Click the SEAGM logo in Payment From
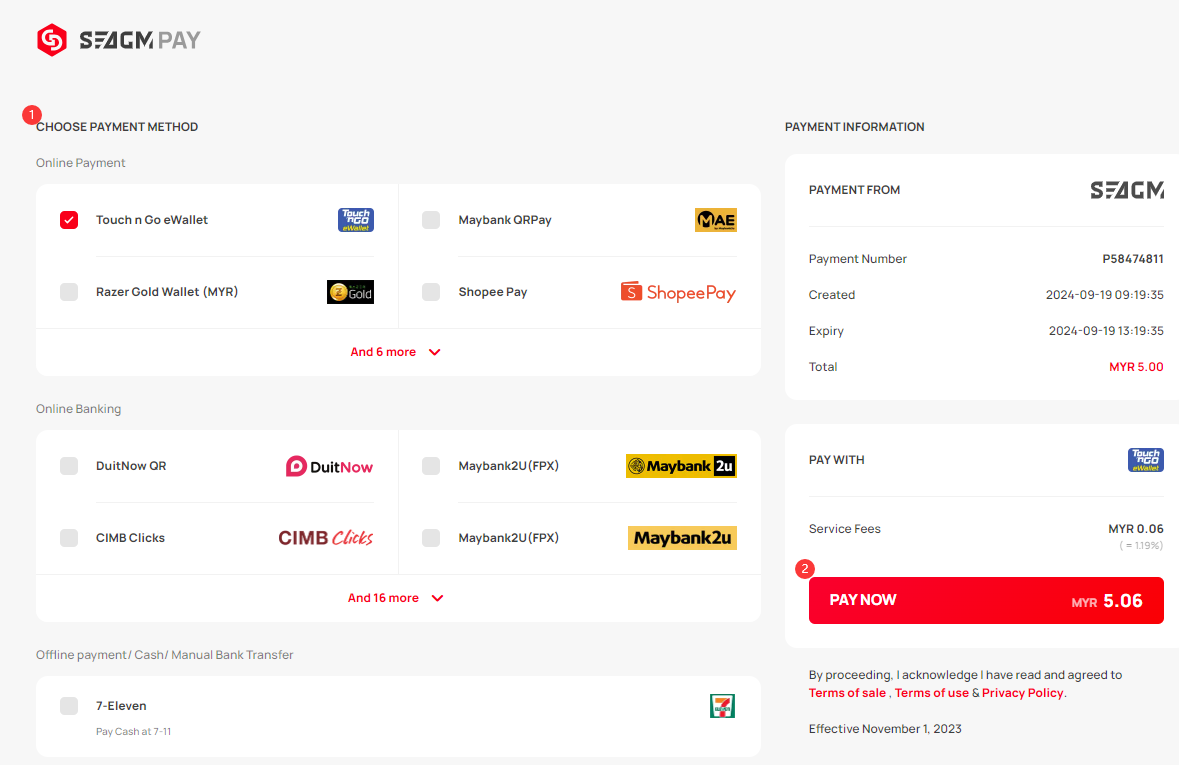Image resolution: width=1179 pixels, height=765 pixels. [x=1127, y=190]
